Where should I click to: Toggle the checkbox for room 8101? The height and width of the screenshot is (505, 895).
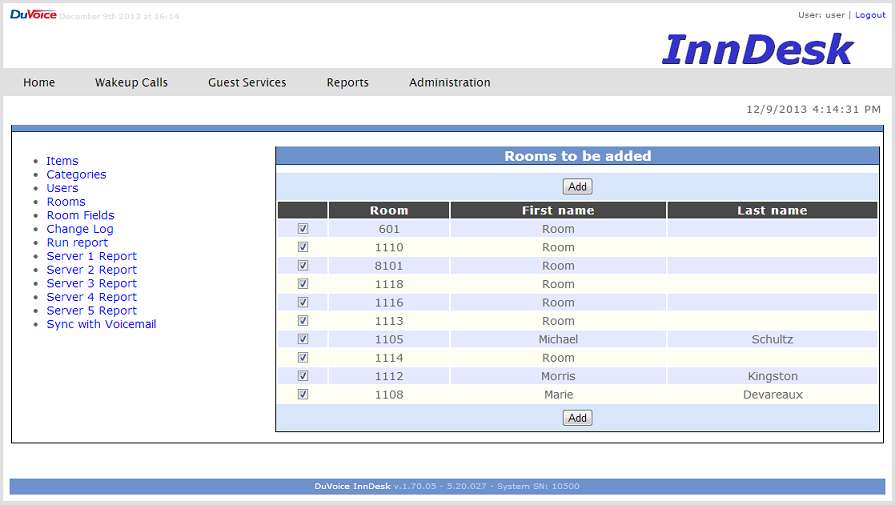point(303,265)
